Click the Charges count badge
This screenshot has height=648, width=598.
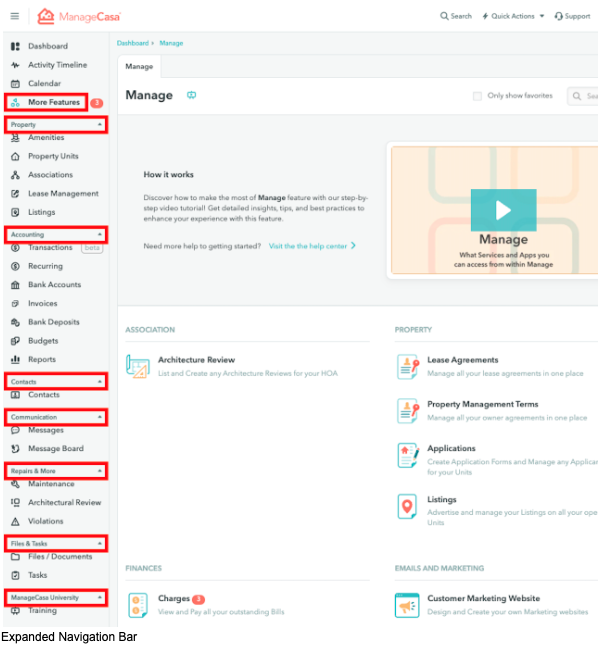pyautogui.click(x=198, y=599)
